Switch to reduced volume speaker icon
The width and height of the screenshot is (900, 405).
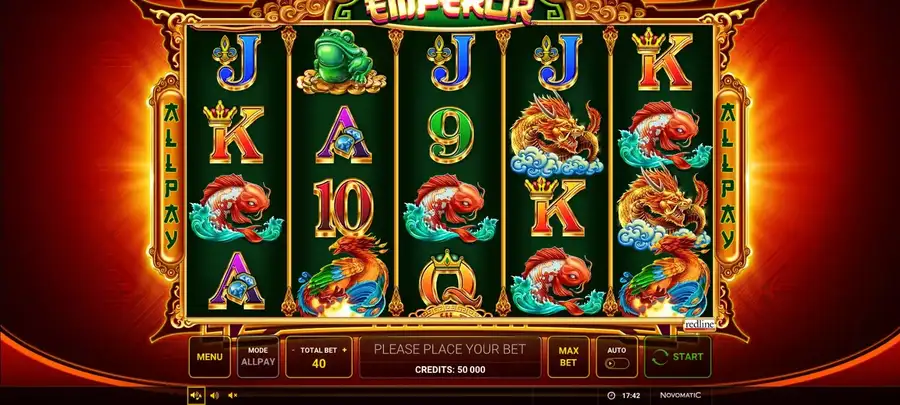click(214, 395)
